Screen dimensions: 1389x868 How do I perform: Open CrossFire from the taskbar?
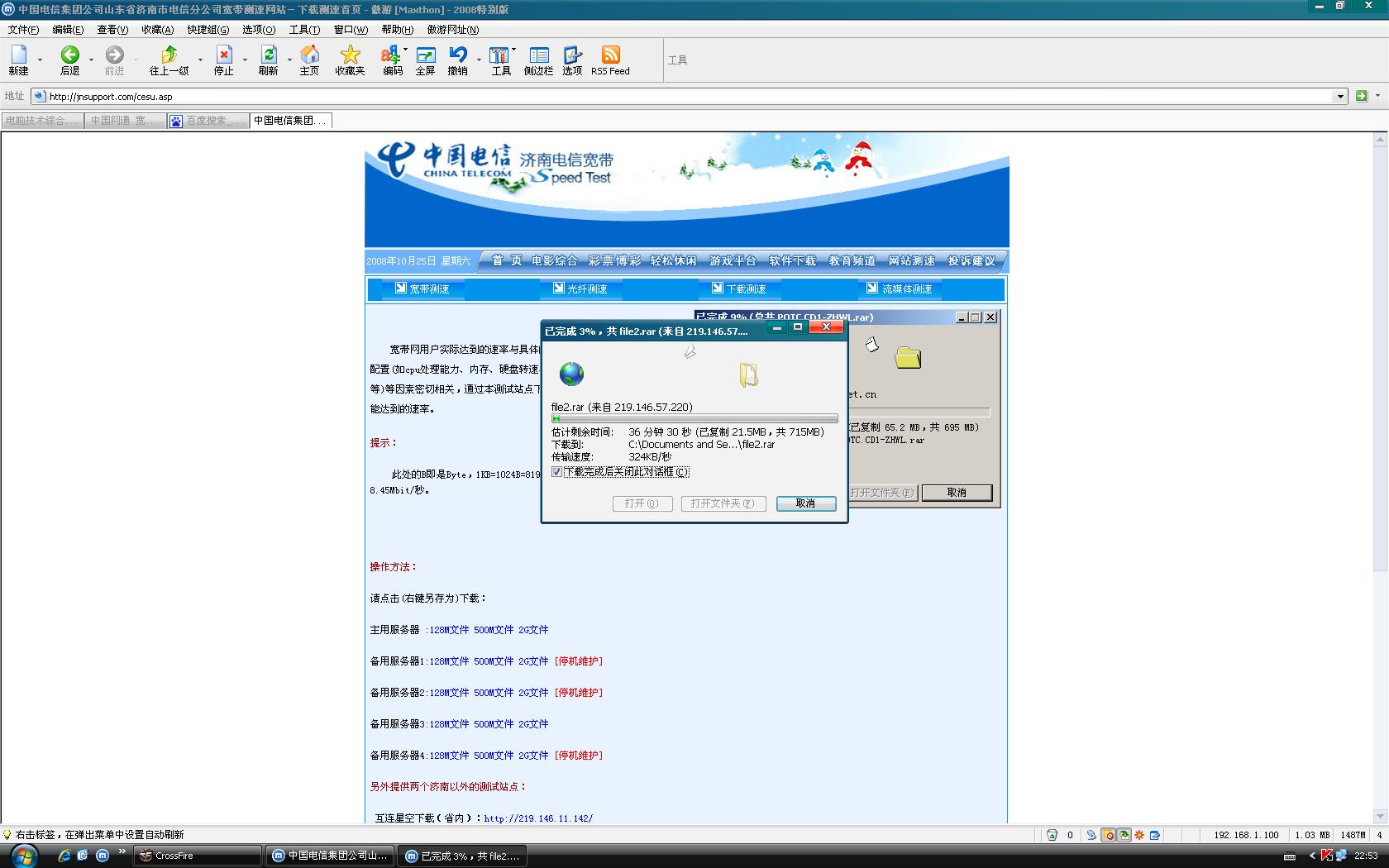(x=198, y=856)
